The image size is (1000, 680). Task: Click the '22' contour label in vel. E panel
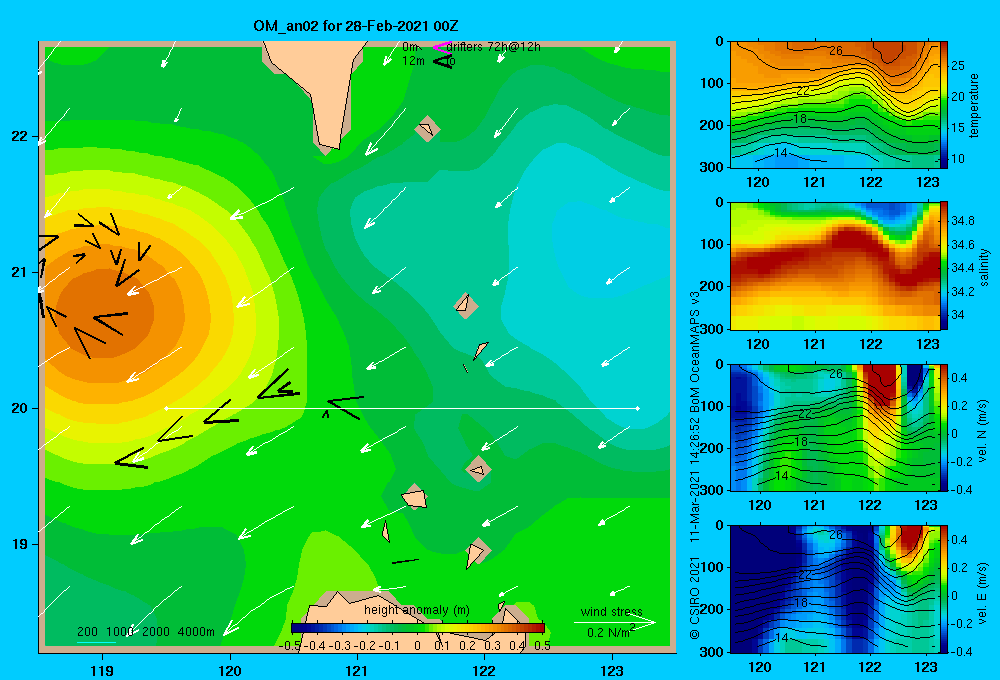[804, 575]
